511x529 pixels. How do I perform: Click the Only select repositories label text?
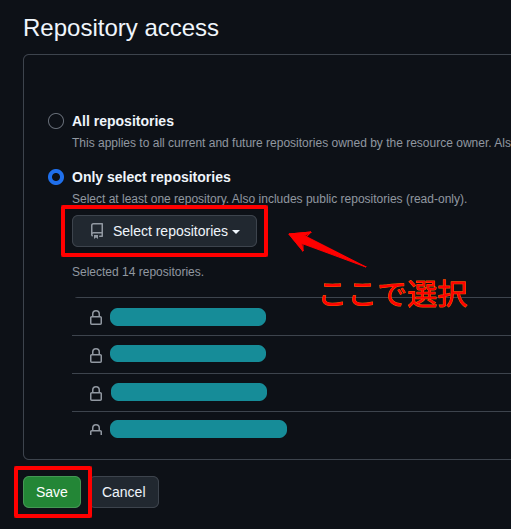(151, 177)
